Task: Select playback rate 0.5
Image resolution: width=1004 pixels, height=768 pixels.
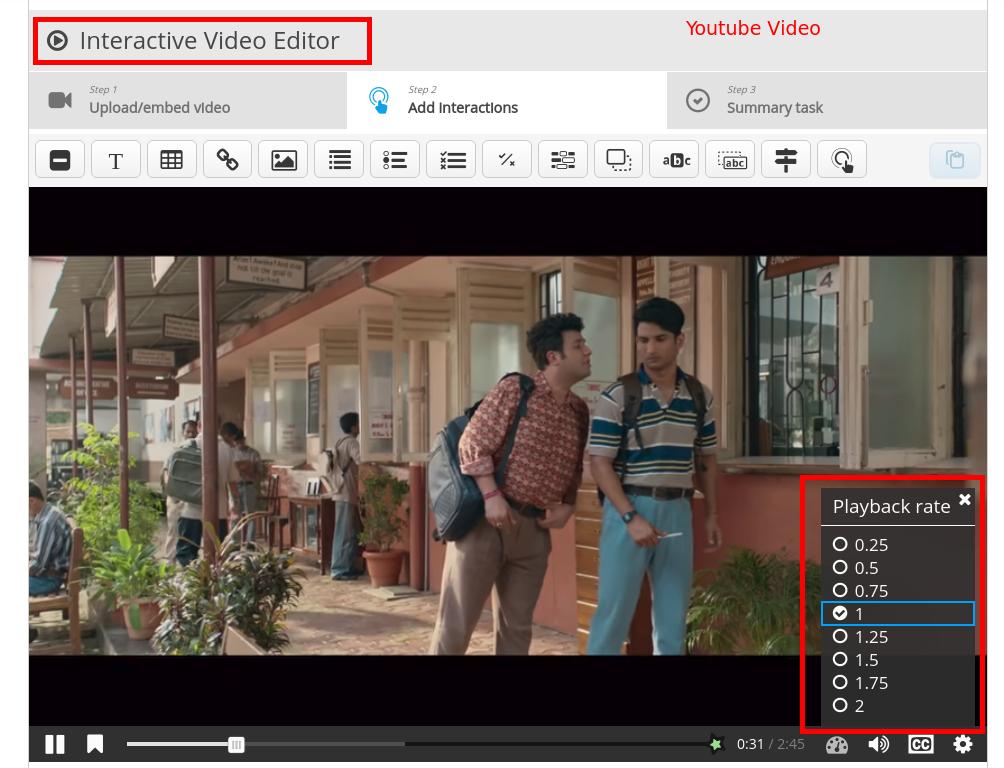Action: [x=898, y=568]
